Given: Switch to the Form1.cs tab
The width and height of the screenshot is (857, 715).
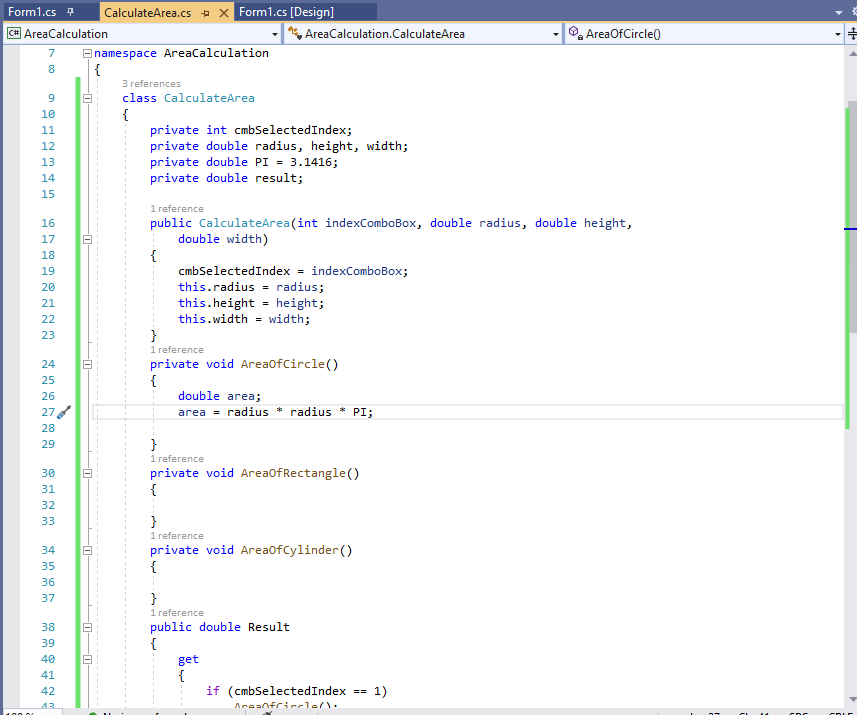Looking at the screenshot, I should (32, 12).
